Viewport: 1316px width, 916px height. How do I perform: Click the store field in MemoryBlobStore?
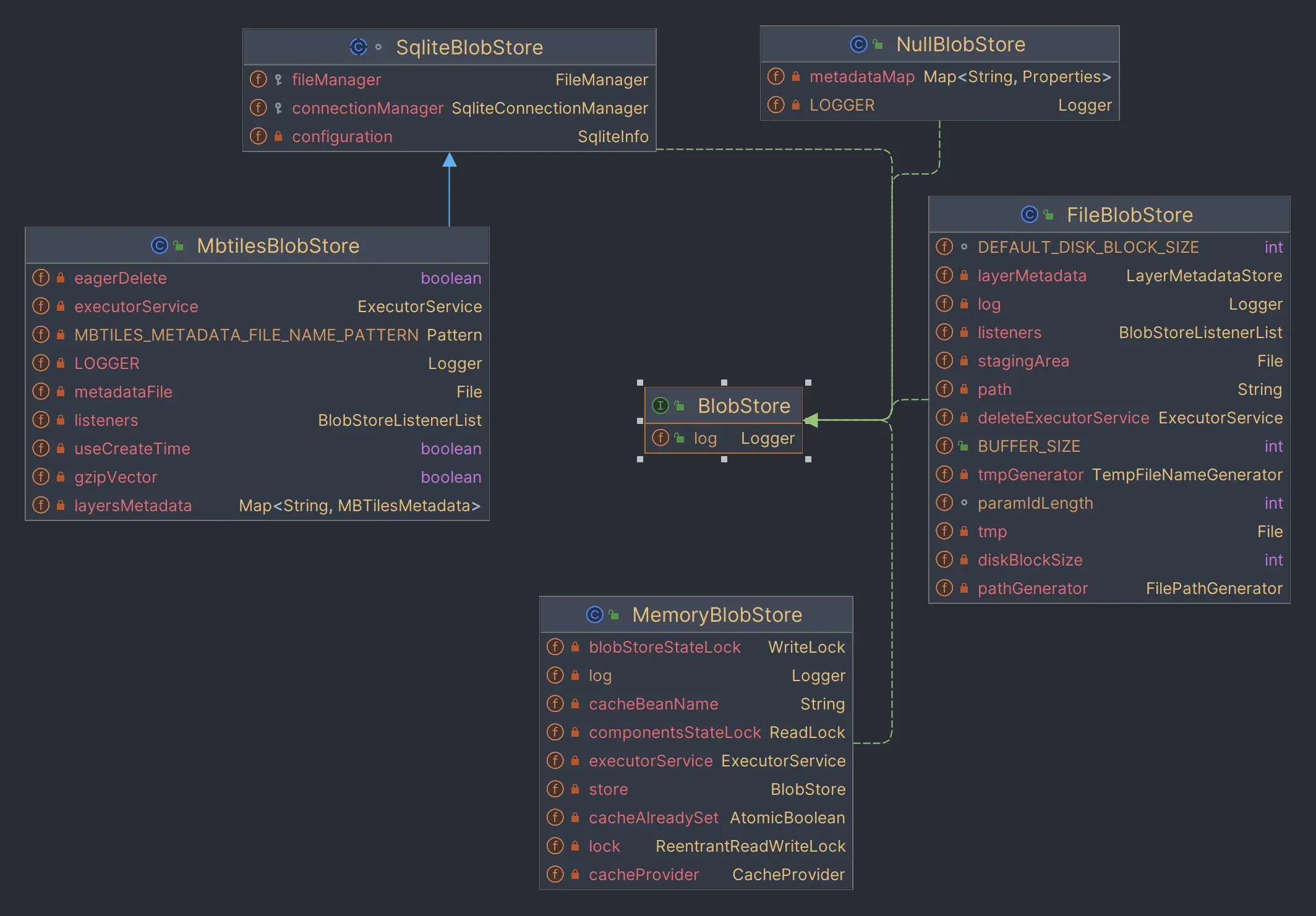609,789
